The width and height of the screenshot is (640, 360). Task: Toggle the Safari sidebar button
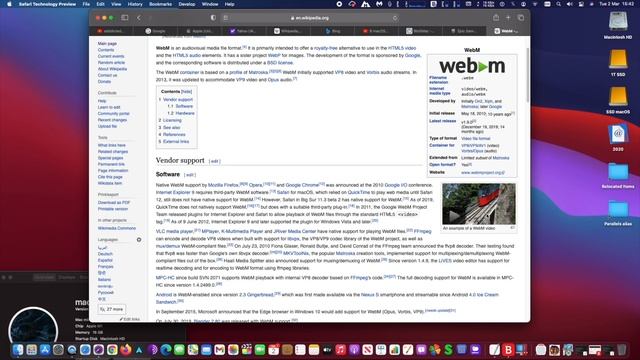(125, 18)
